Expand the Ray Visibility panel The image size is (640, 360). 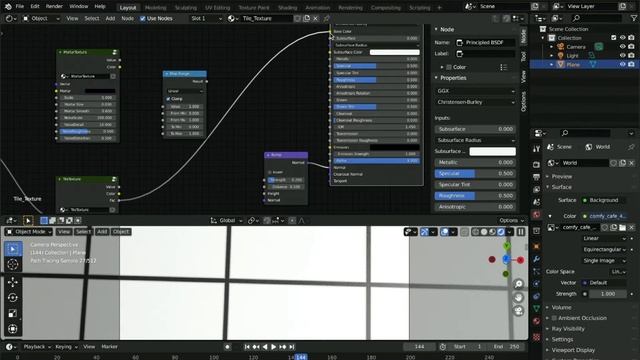(x=568, y=329)
